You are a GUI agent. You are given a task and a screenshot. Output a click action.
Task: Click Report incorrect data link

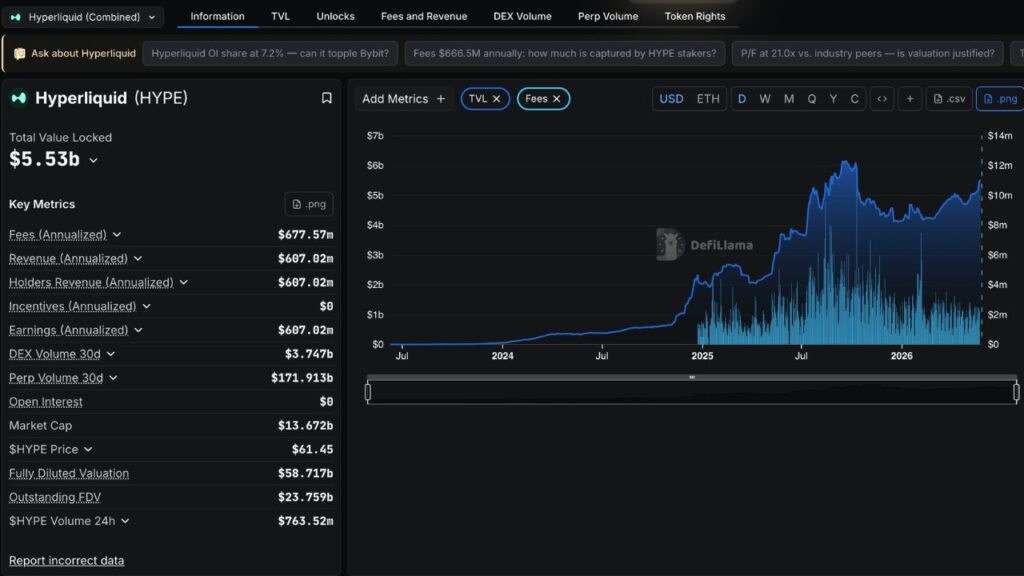(x=67, y=560)
